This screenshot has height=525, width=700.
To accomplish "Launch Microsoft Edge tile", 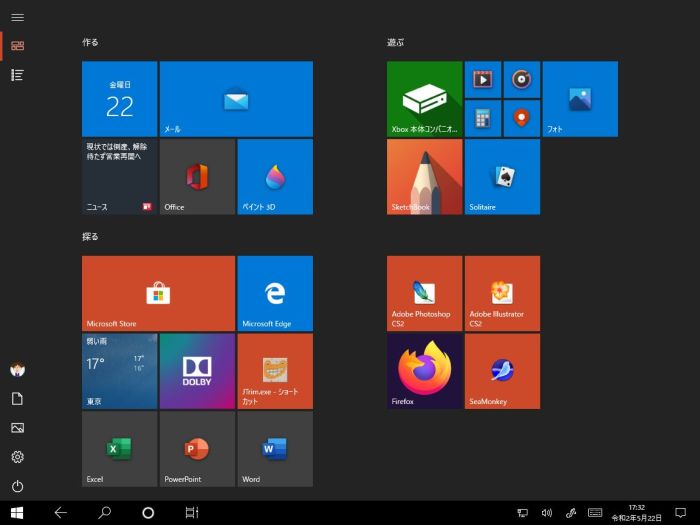I will [x=275, y=293].
